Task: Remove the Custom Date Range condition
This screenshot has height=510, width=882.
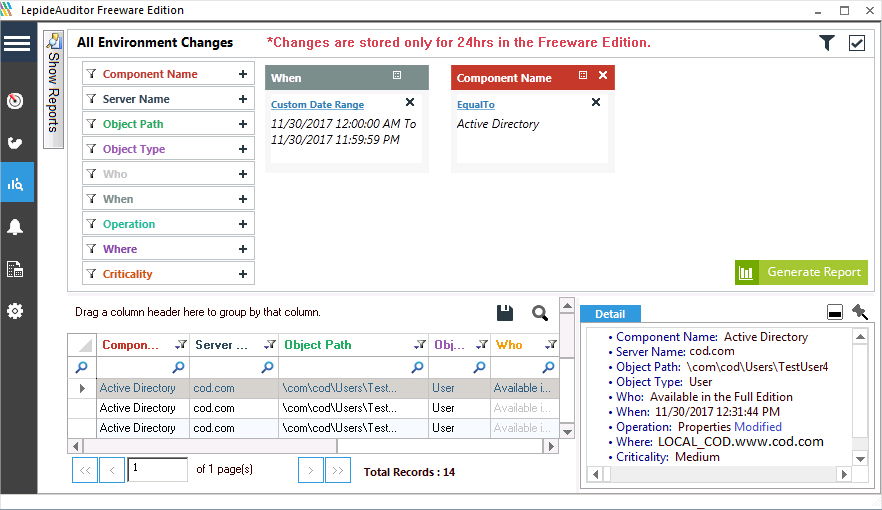Action: (x=410, y=102)
